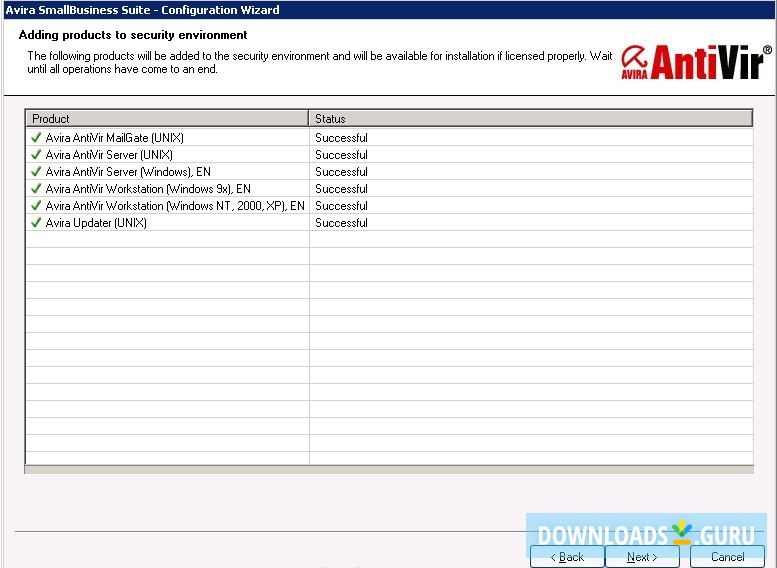
Task: Sort by the Status column header
Action: pyautogui.click(x=531, y=118)
